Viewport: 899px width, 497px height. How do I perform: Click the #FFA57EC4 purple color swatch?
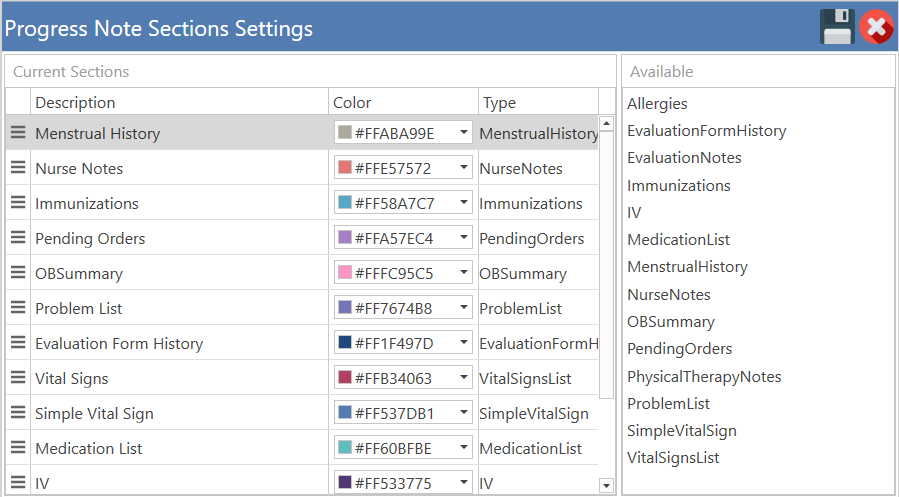(345, 238)
